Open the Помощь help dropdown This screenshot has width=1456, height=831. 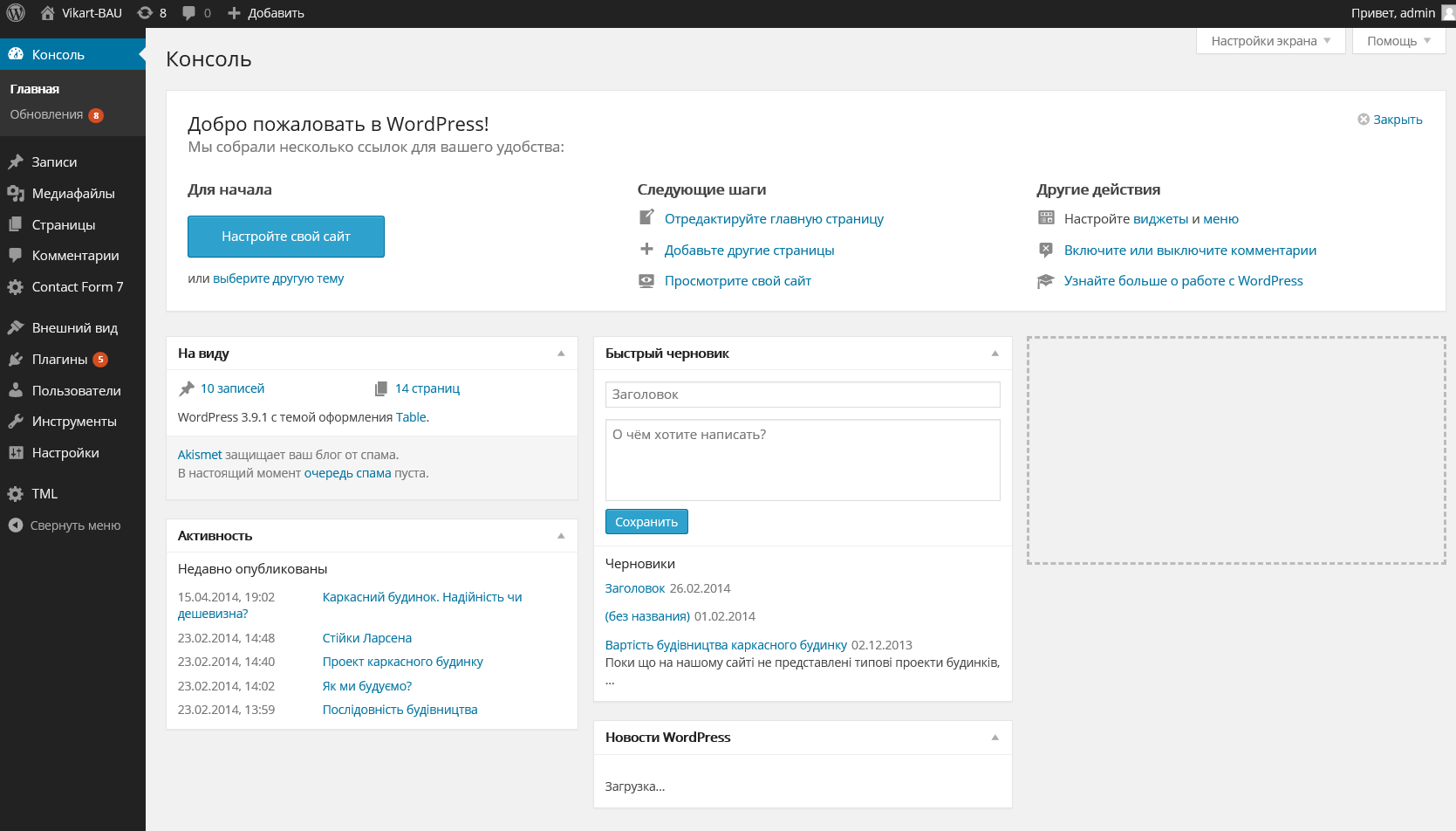(1398, 41)
